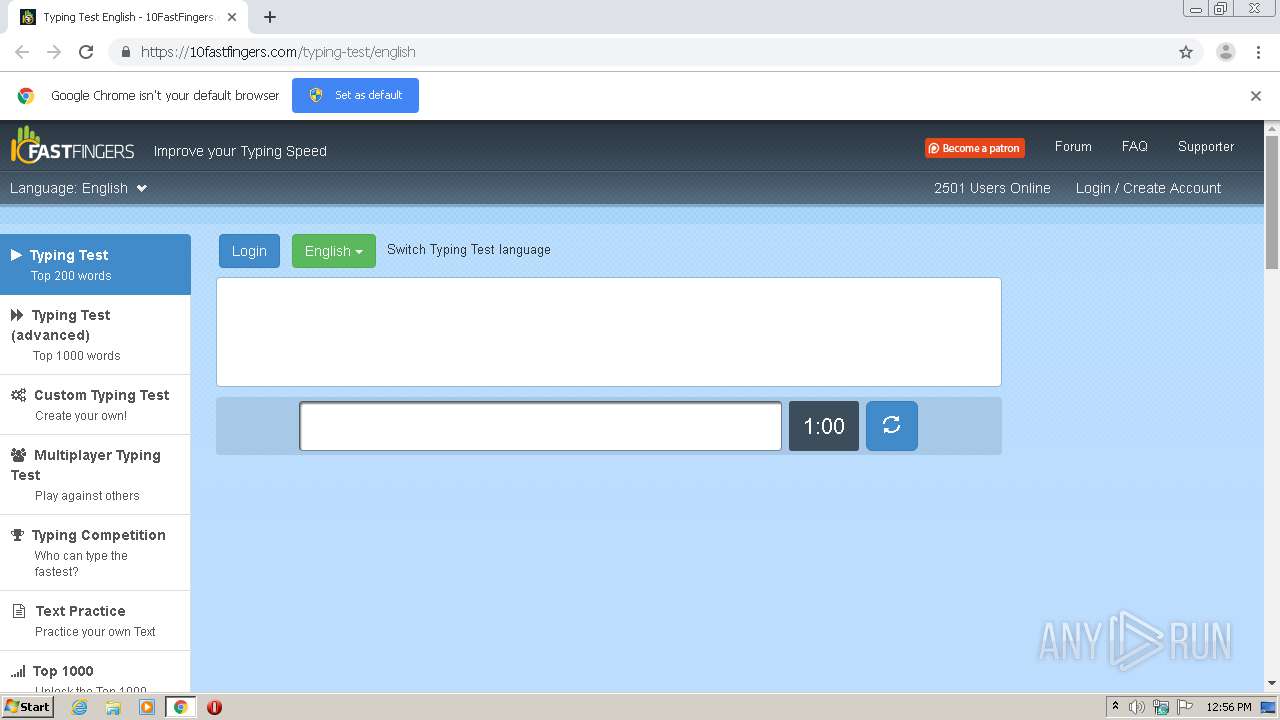The image size is (1280, 720).
Task: Click the page vertical scrollbar thumb
Action: 1272,202
